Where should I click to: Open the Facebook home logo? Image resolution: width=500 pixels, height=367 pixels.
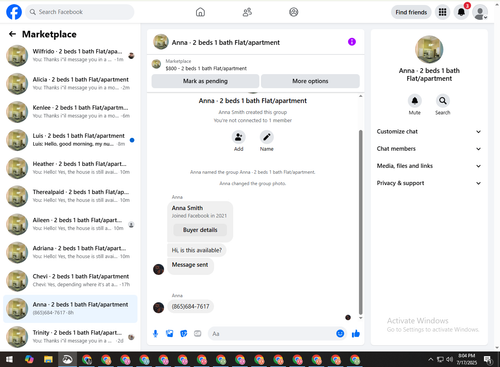14,12
